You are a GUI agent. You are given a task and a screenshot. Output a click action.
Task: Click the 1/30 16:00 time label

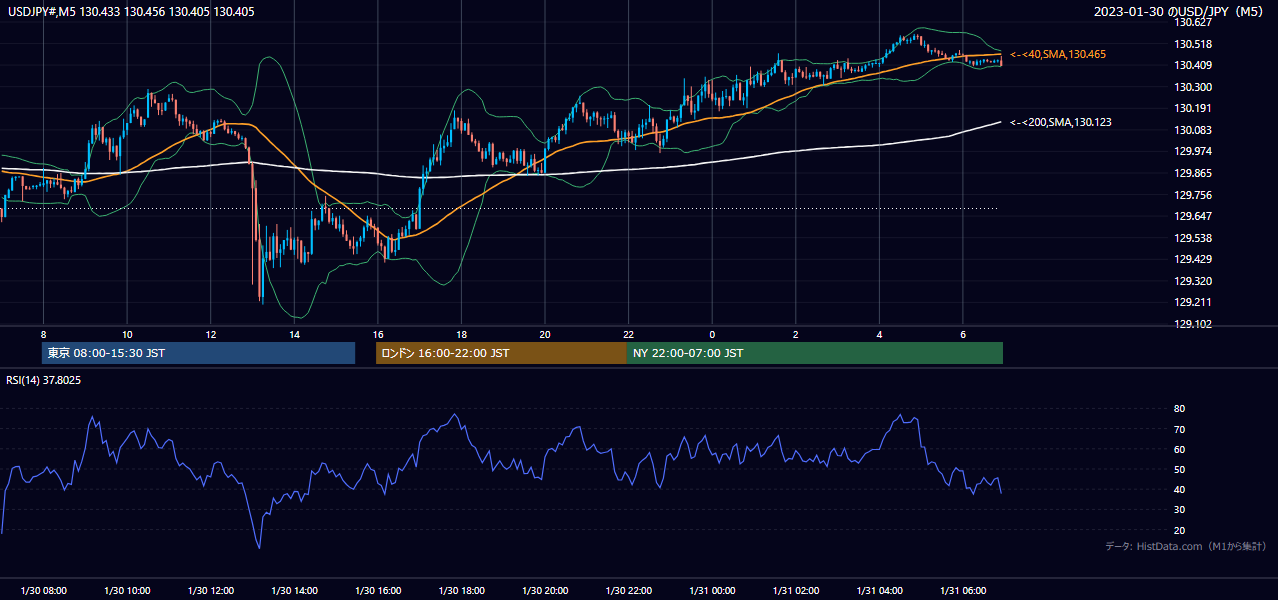click(377, 591)
